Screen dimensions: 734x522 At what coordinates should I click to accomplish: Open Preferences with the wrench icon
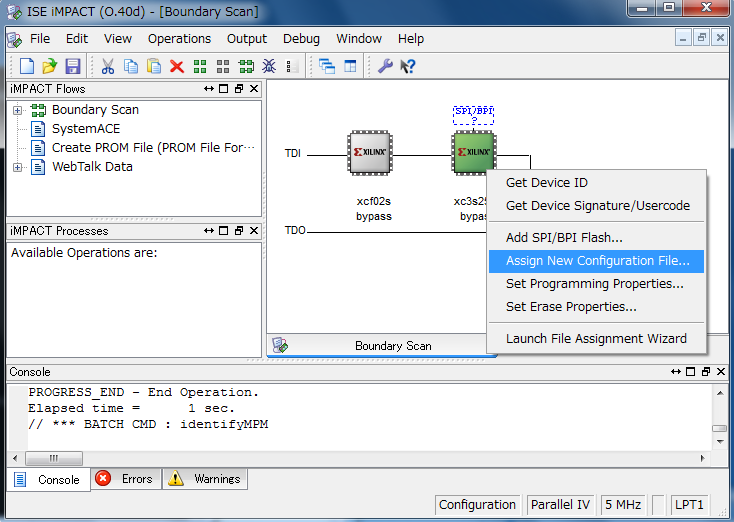point(385,66)
